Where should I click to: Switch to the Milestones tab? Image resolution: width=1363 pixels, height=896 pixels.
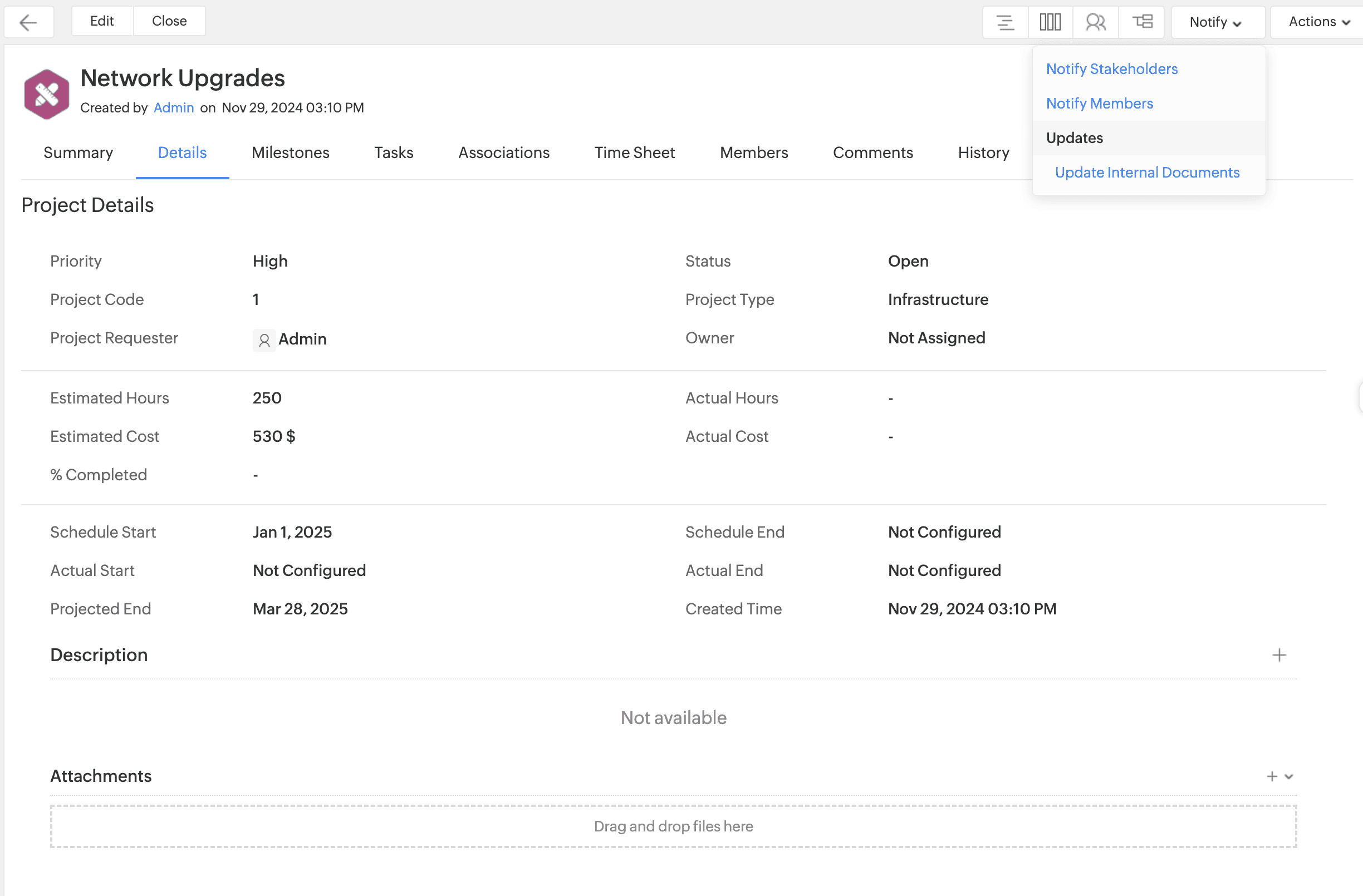(x=290, y=152)
